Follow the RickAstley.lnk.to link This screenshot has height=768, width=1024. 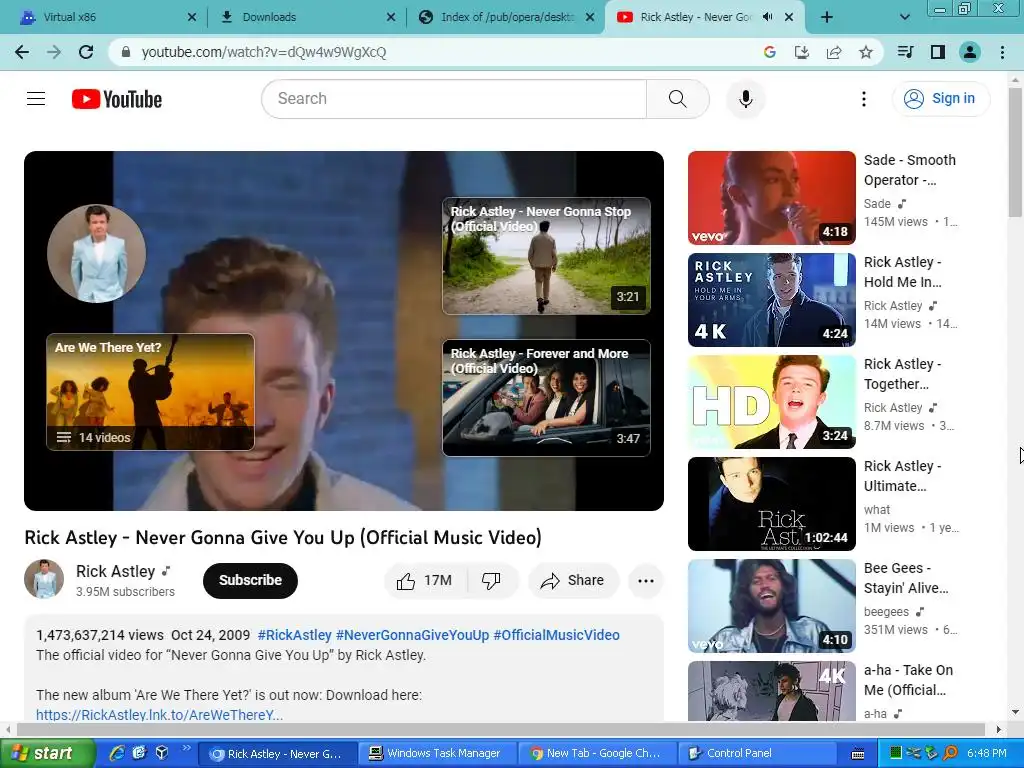tap(159, 714)
